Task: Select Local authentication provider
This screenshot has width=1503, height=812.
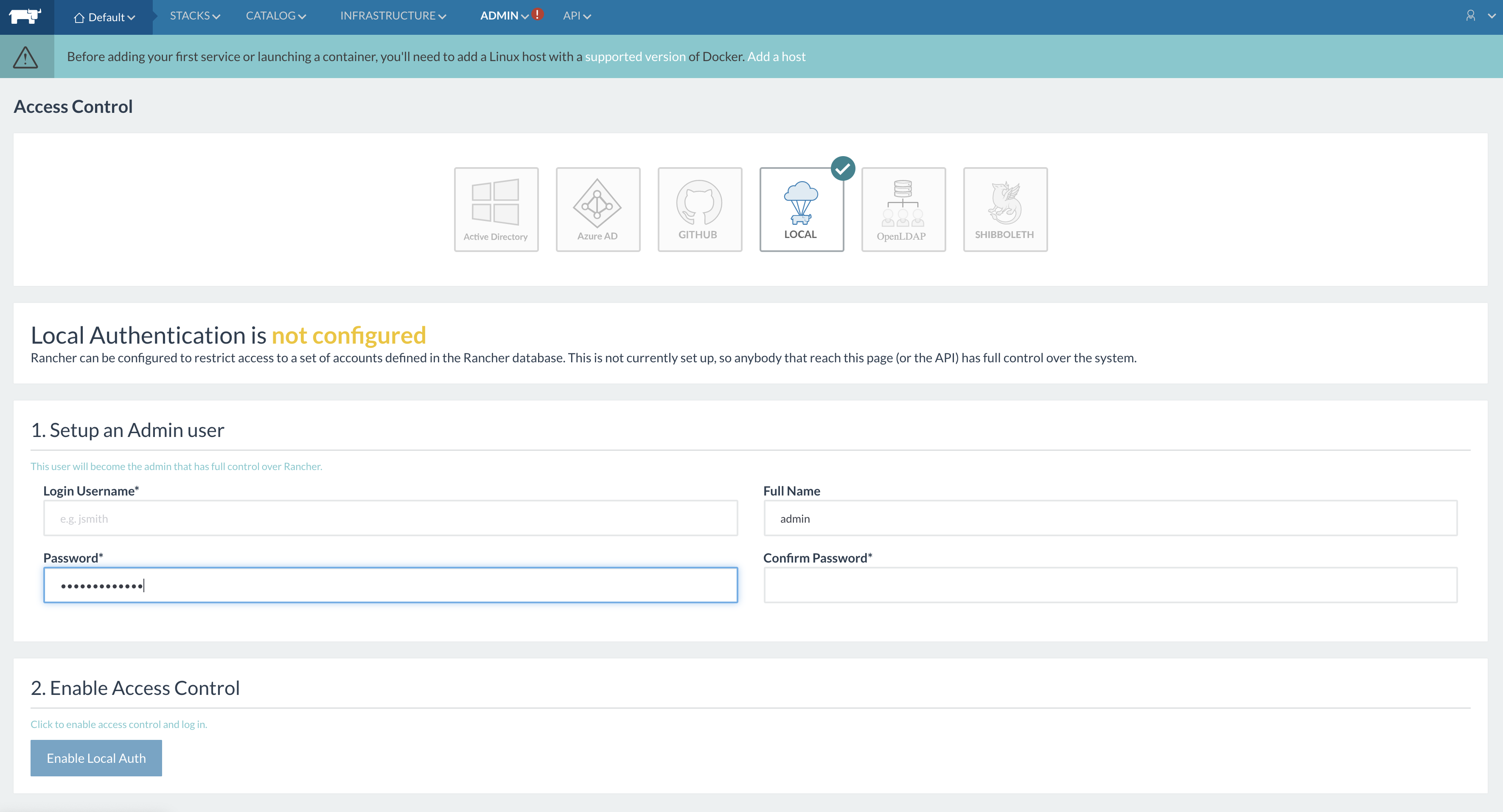Action: point(802,210)
